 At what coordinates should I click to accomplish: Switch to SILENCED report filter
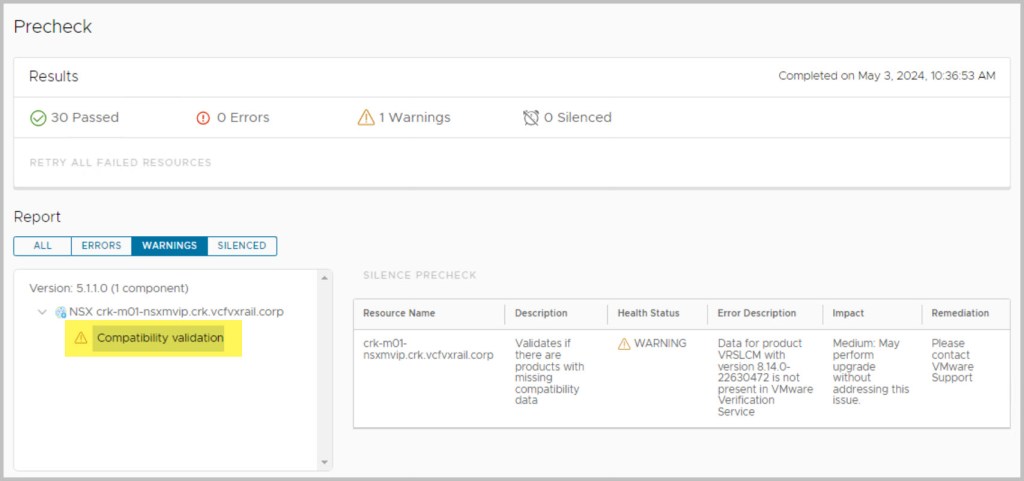242,246
